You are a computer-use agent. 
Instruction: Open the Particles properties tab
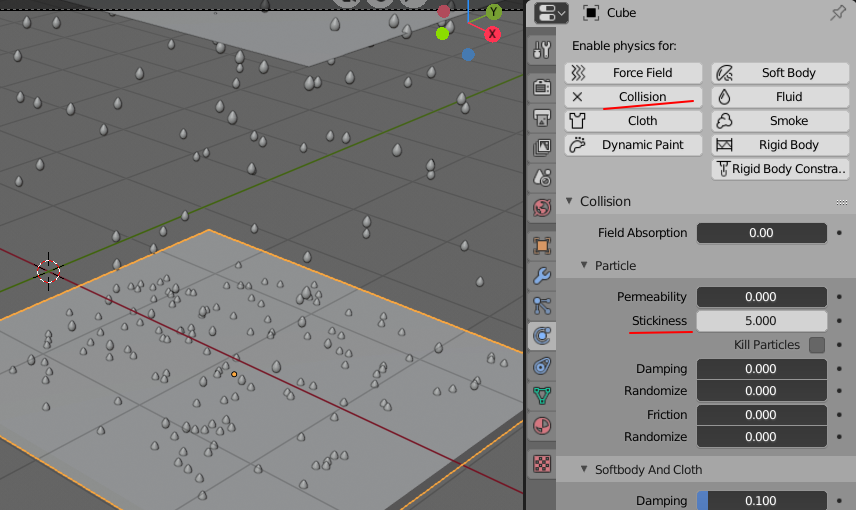(x=542, y=306)
